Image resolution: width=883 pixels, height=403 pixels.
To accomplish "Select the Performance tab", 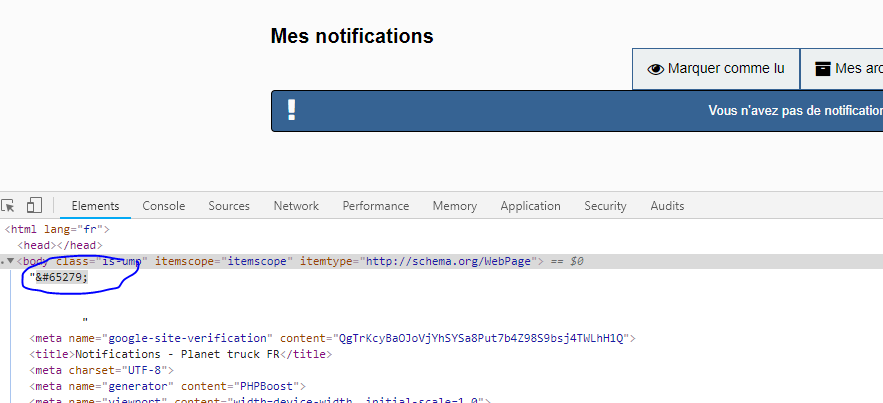I will [375, 206].
